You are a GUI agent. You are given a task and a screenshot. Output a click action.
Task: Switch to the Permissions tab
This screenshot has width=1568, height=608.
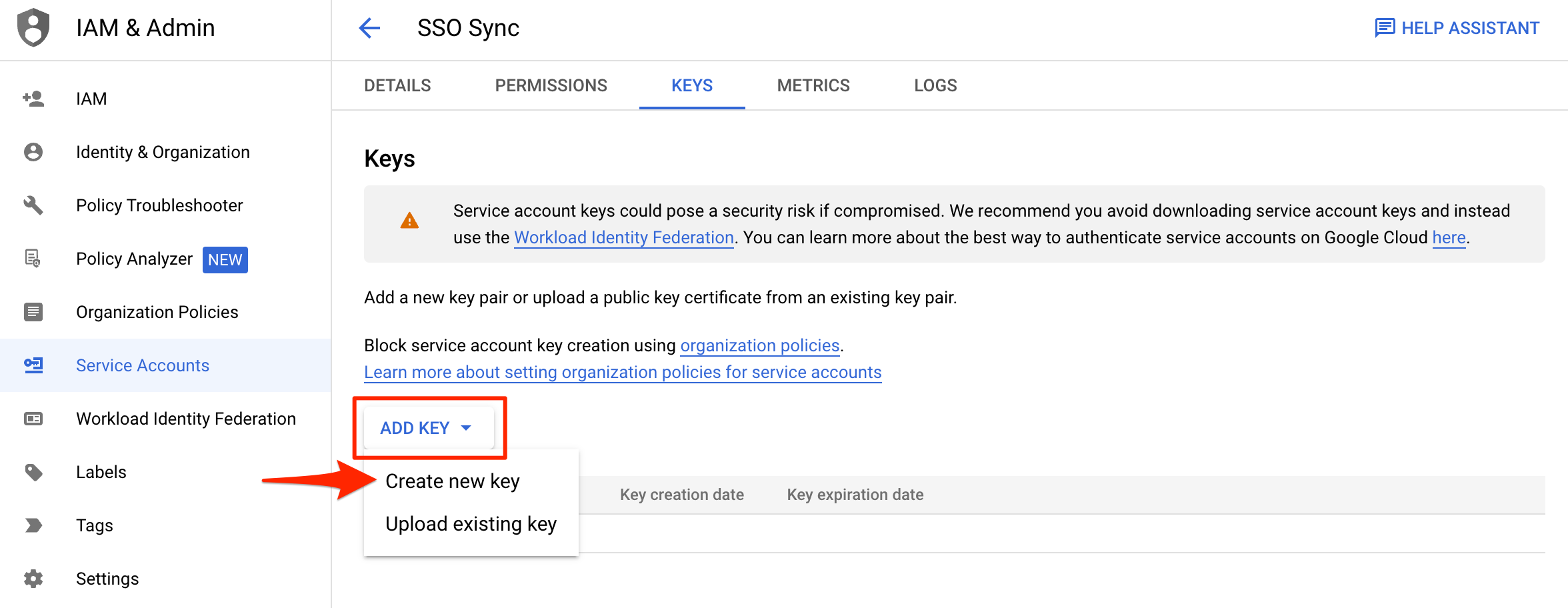tap(551, 85)
